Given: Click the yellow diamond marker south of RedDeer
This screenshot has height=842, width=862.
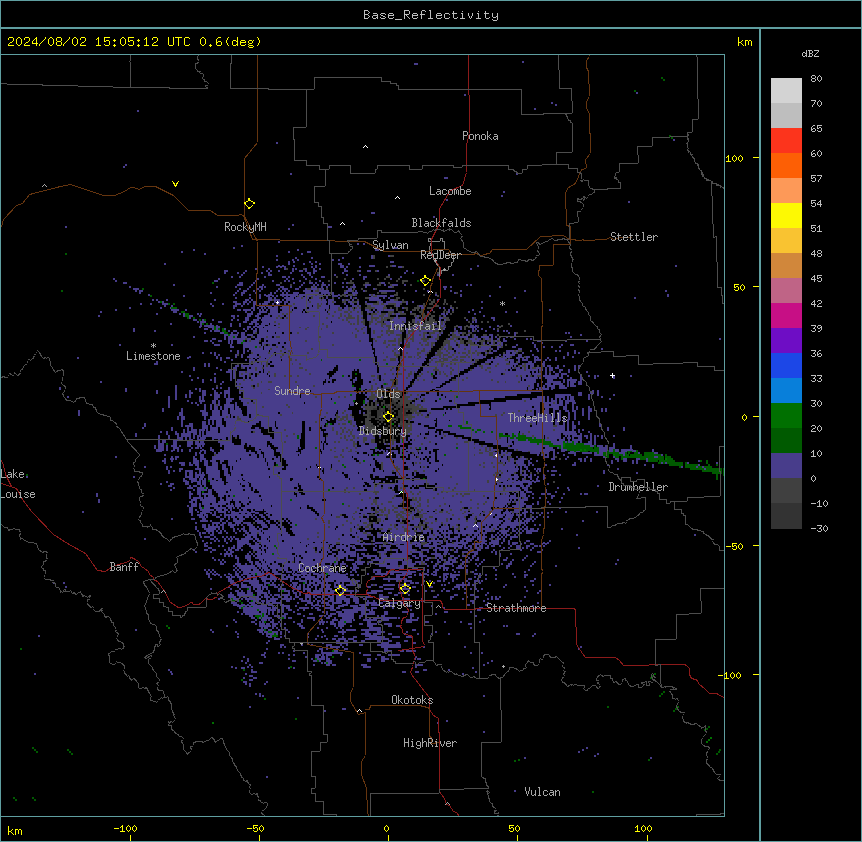Looking at the screenshot, I should coord(425,281).
